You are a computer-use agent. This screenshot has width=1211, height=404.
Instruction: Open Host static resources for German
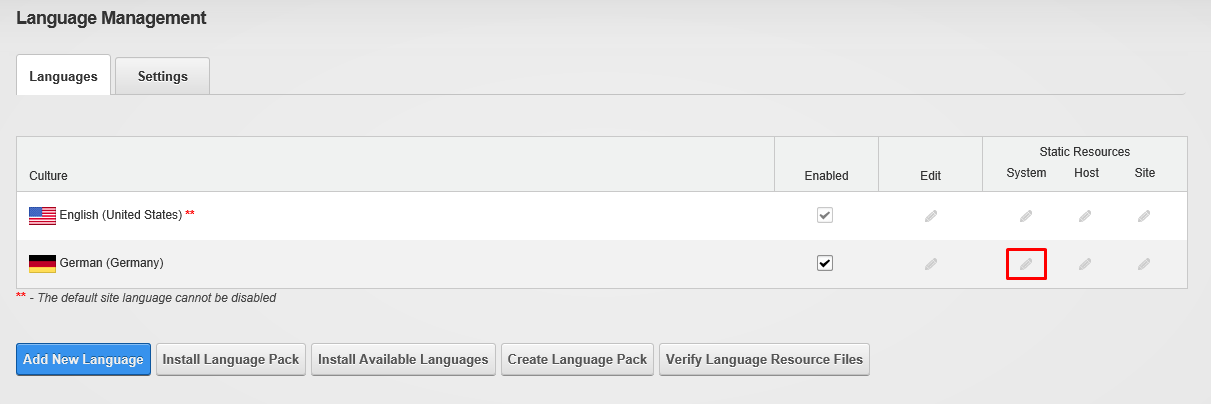[x=1085, y=264]
